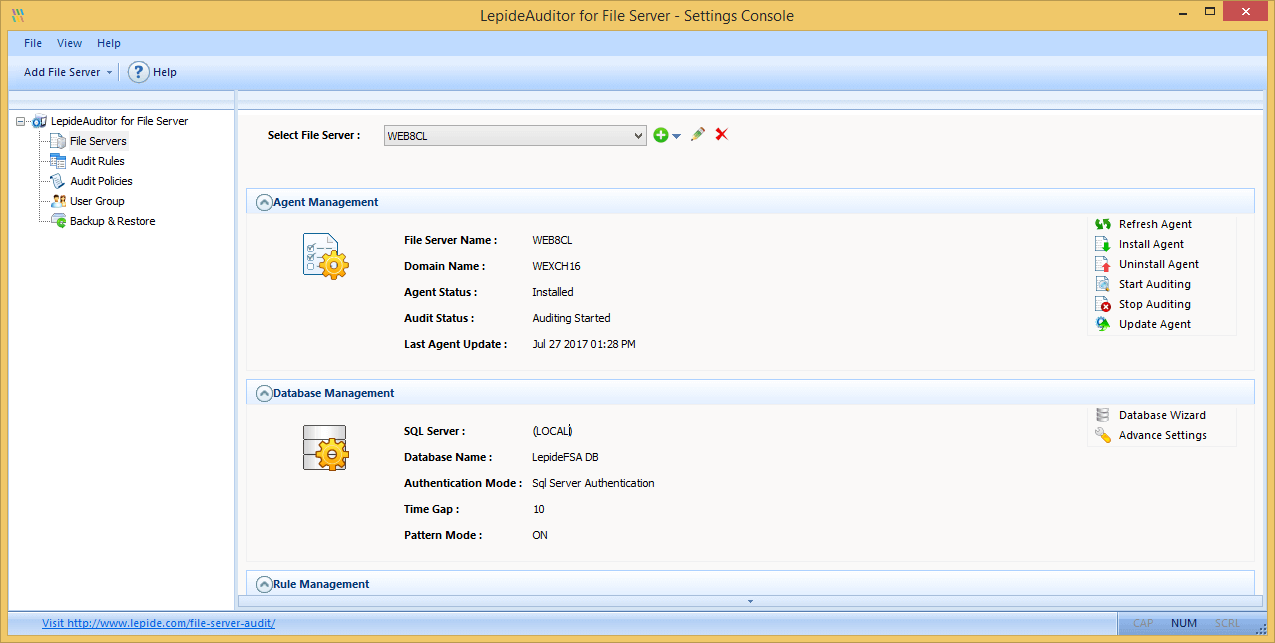The width and height of the screenshot is (1275, 643).
Task: Click the LepideAuditor logo in title bar
Action: [17, 15]
